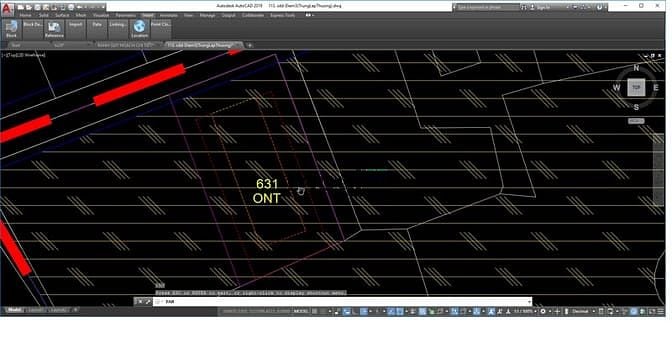
Task: Click the Location globe icon
Action: click(140, 27)
